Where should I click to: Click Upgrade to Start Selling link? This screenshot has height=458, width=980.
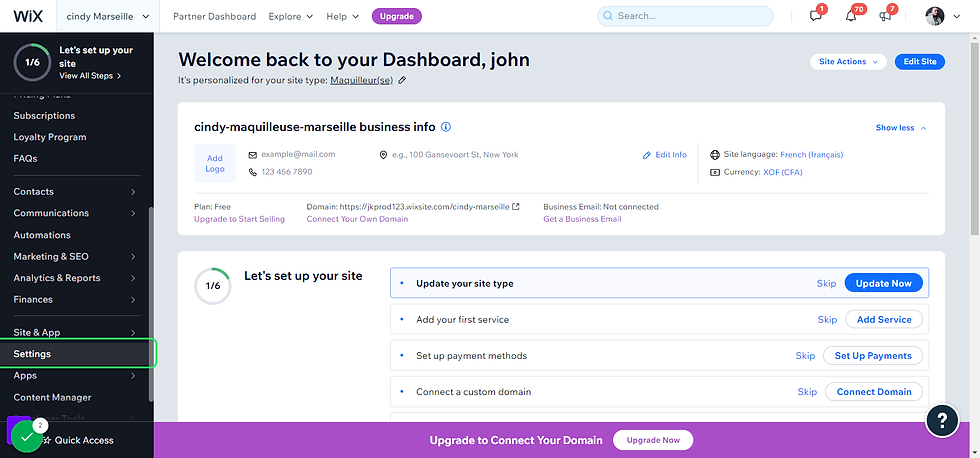tap(239, 219)
